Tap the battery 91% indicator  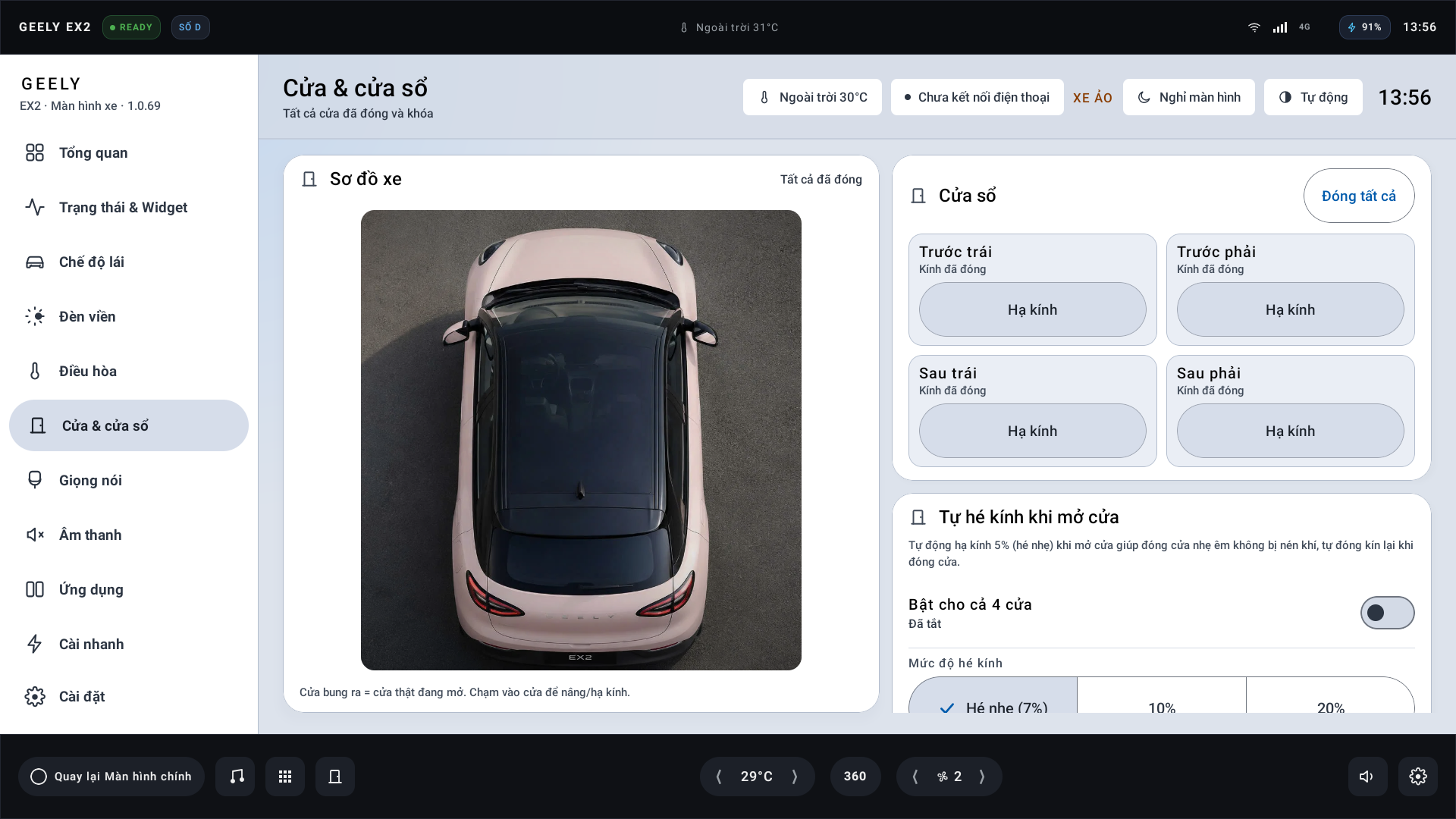[1364, 27]
